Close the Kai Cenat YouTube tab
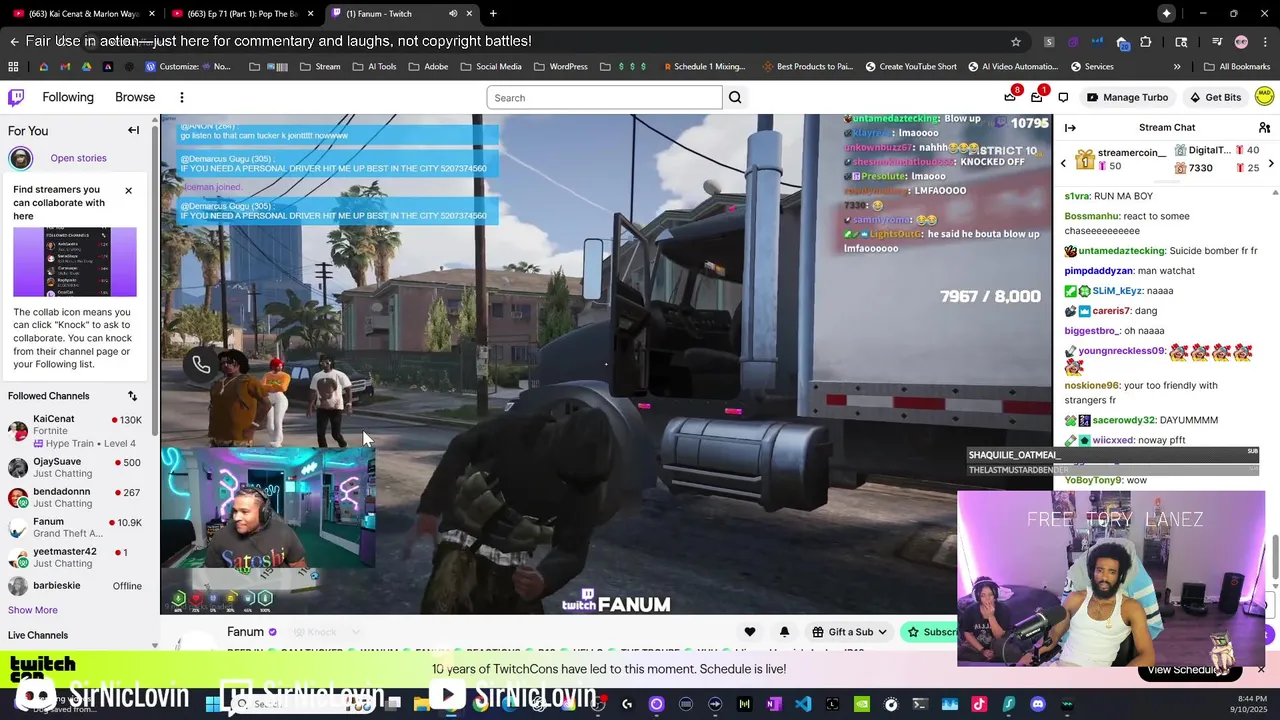The height and width of the screenshot is (720, 1280). tap(152, 14)
